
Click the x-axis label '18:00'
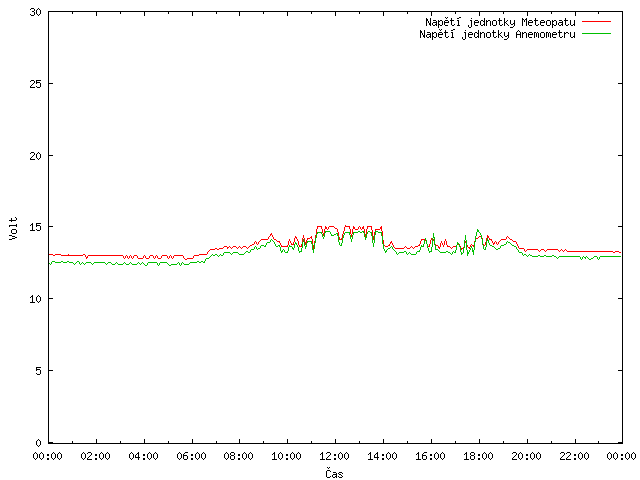pyautogui.click(x=478, y=456)
